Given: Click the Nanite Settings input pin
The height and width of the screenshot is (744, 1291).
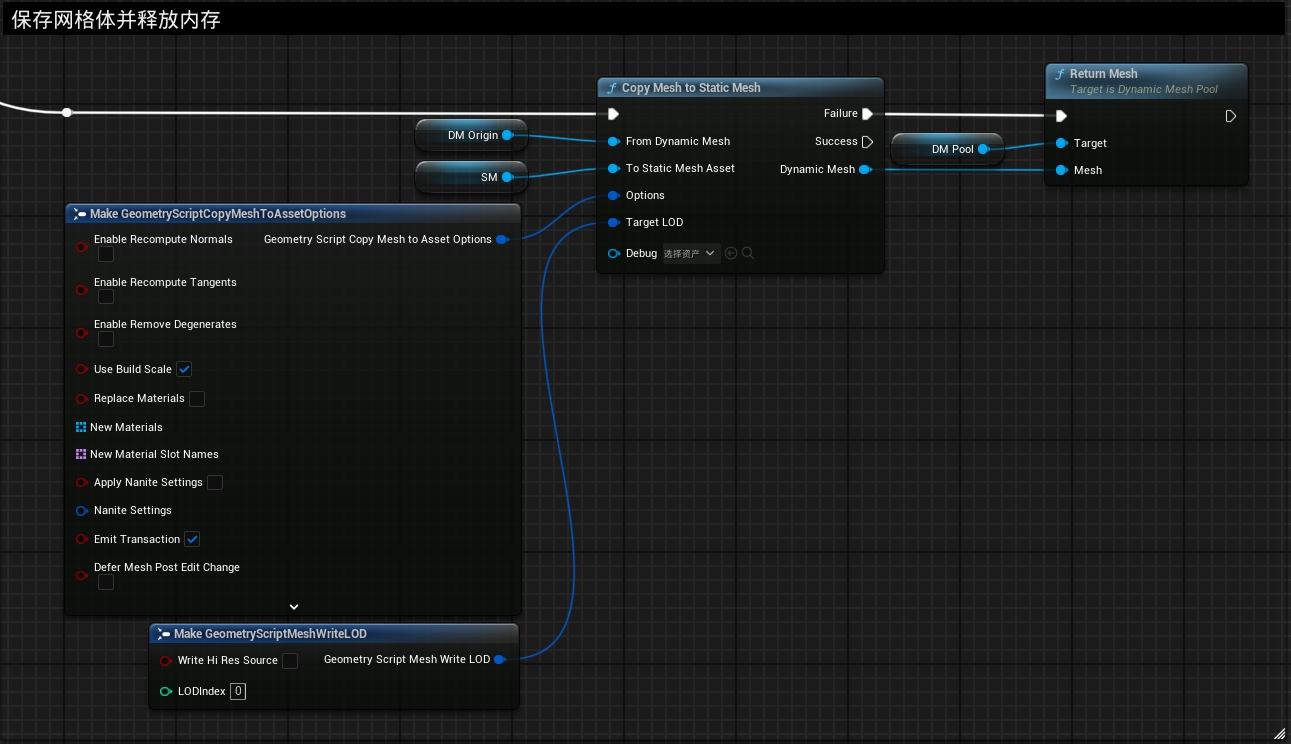Looking at the screenshot, I should [82, 511].
